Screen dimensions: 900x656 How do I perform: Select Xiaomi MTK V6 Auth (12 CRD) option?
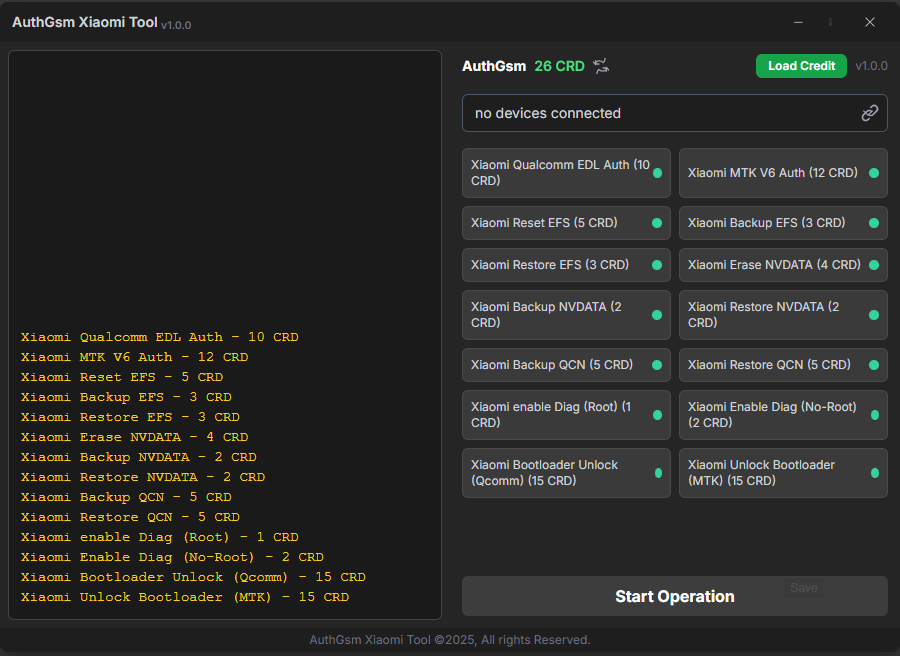[x=783, y=173]
